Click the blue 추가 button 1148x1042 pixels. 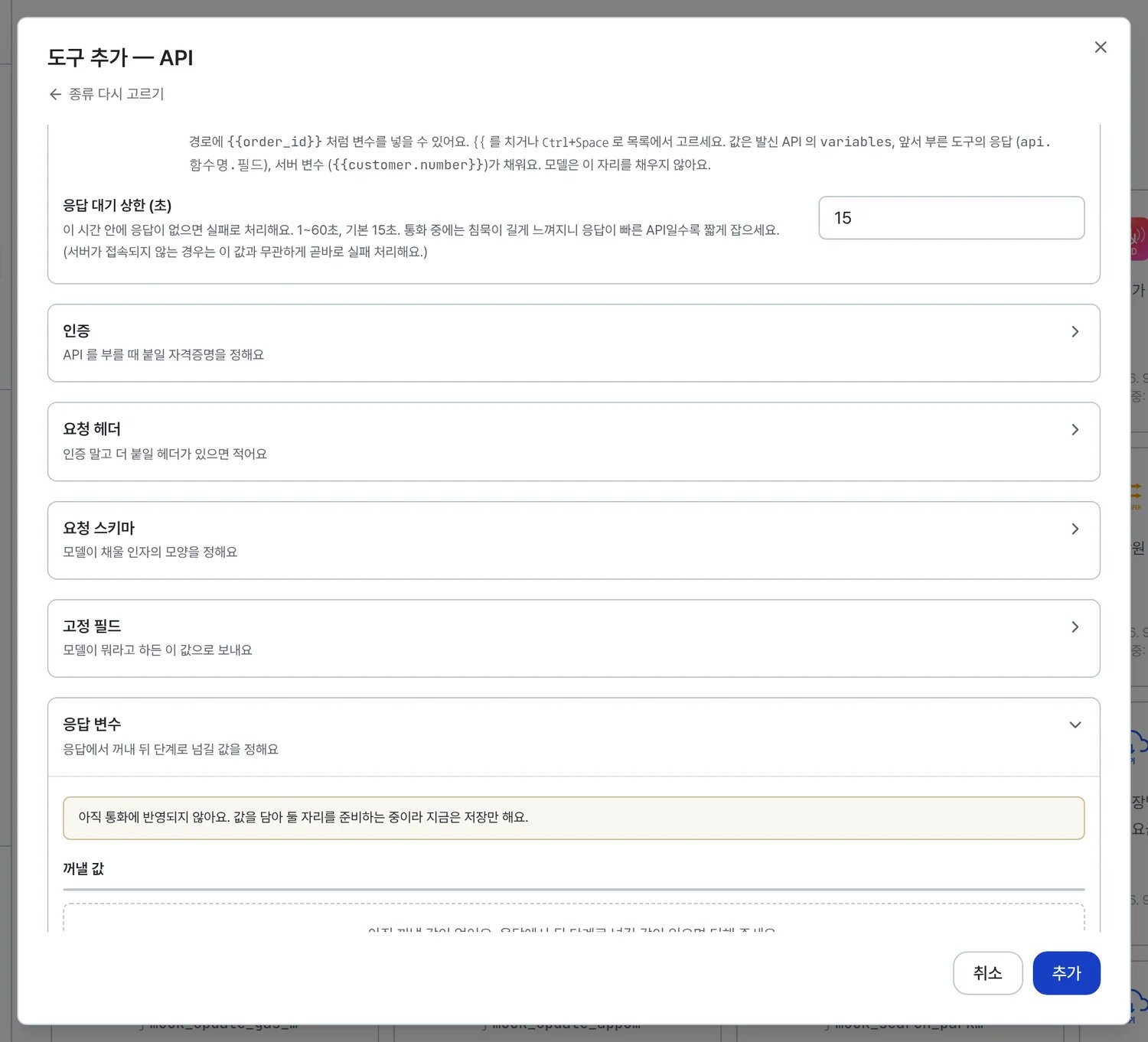1066,973
